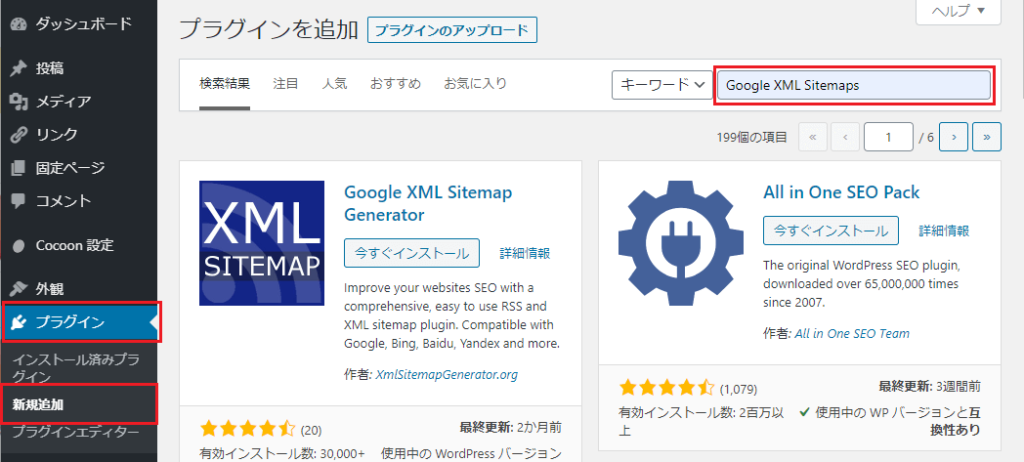1024x462 pixels.
Task: Focus the plugin search field
Action: [854, 85]
